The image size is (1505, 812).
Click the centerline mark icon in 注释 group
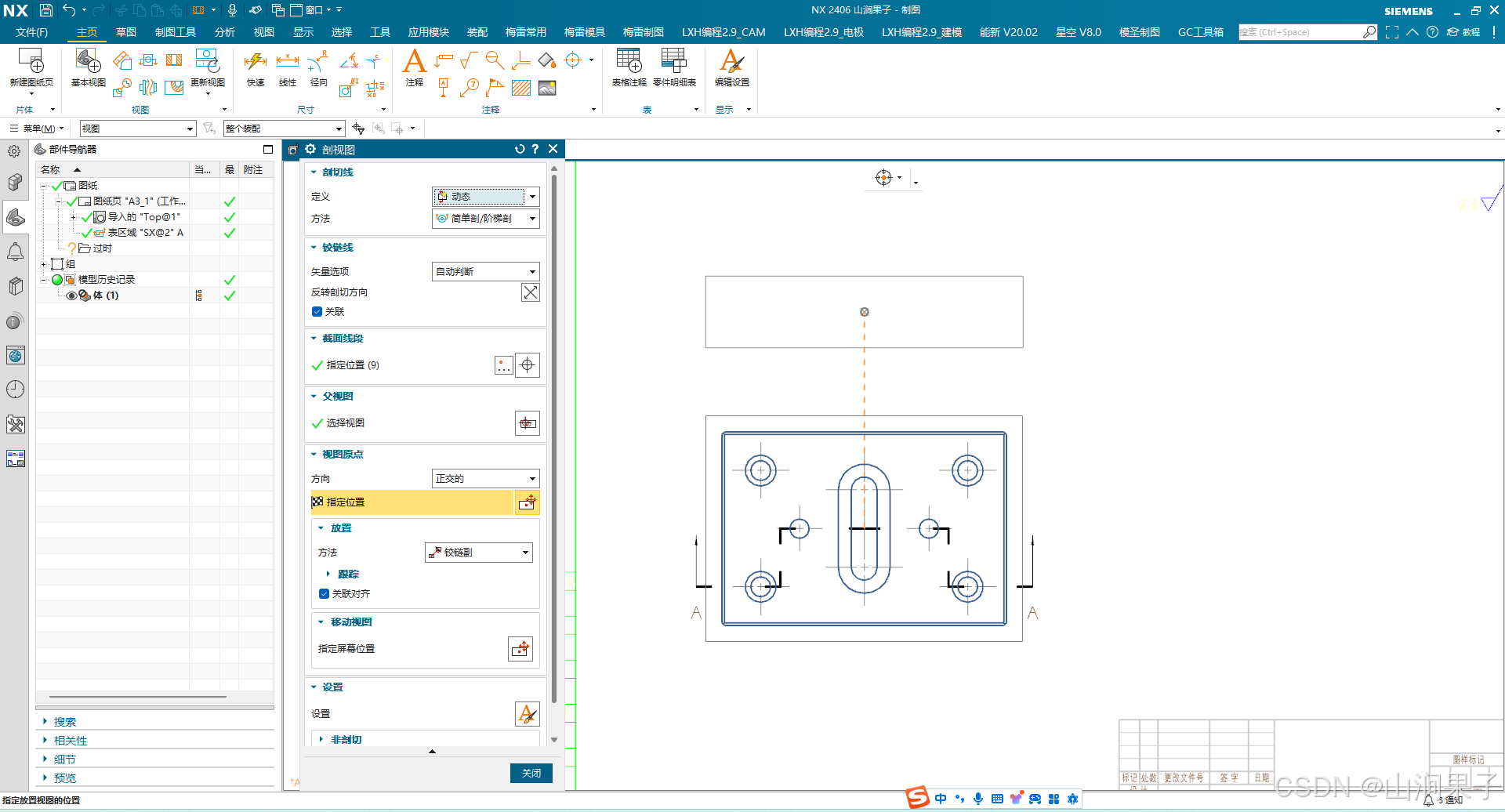pyautogui.click(x=573, y=60)
